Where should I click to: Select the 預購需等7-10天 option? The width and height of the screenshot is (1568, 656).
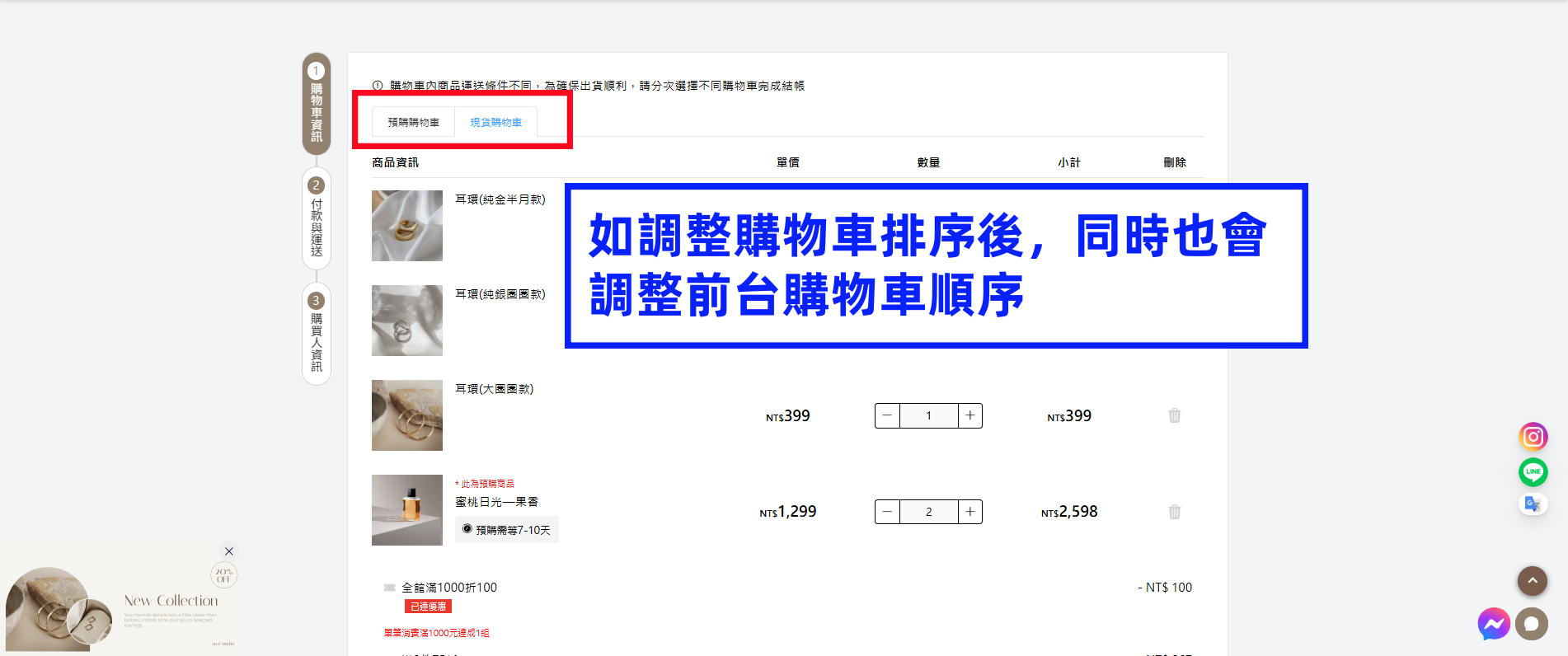tap(507, 530)
